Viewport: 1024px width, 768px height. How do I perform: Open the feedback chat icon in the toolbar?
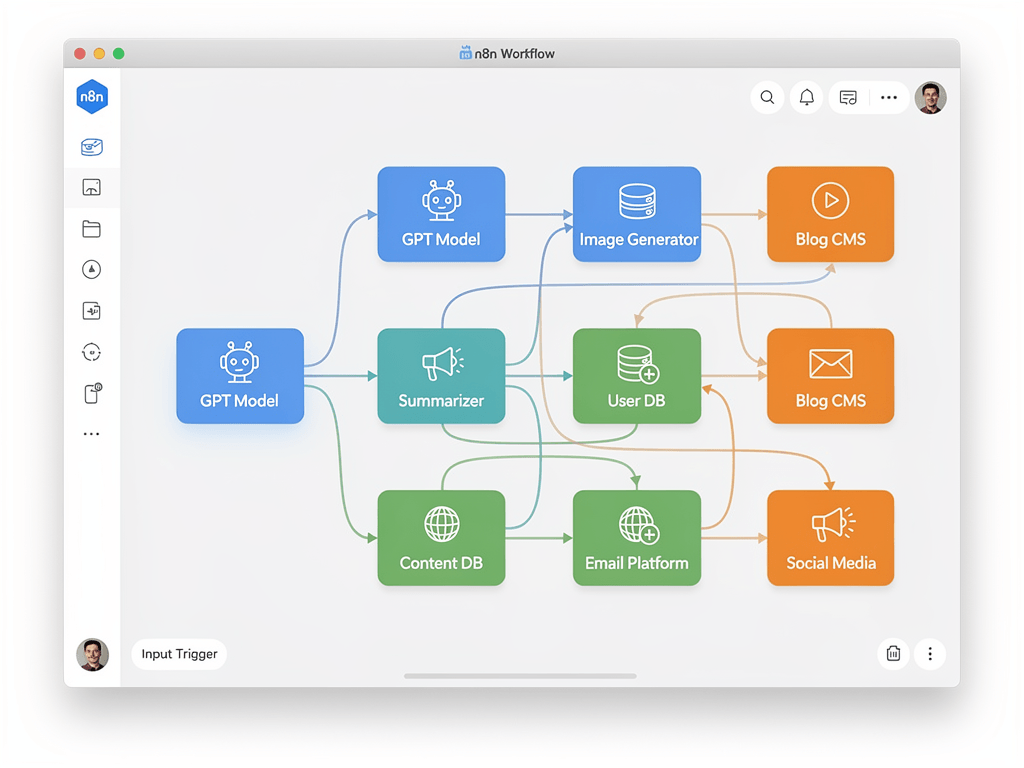click(848, 97)
